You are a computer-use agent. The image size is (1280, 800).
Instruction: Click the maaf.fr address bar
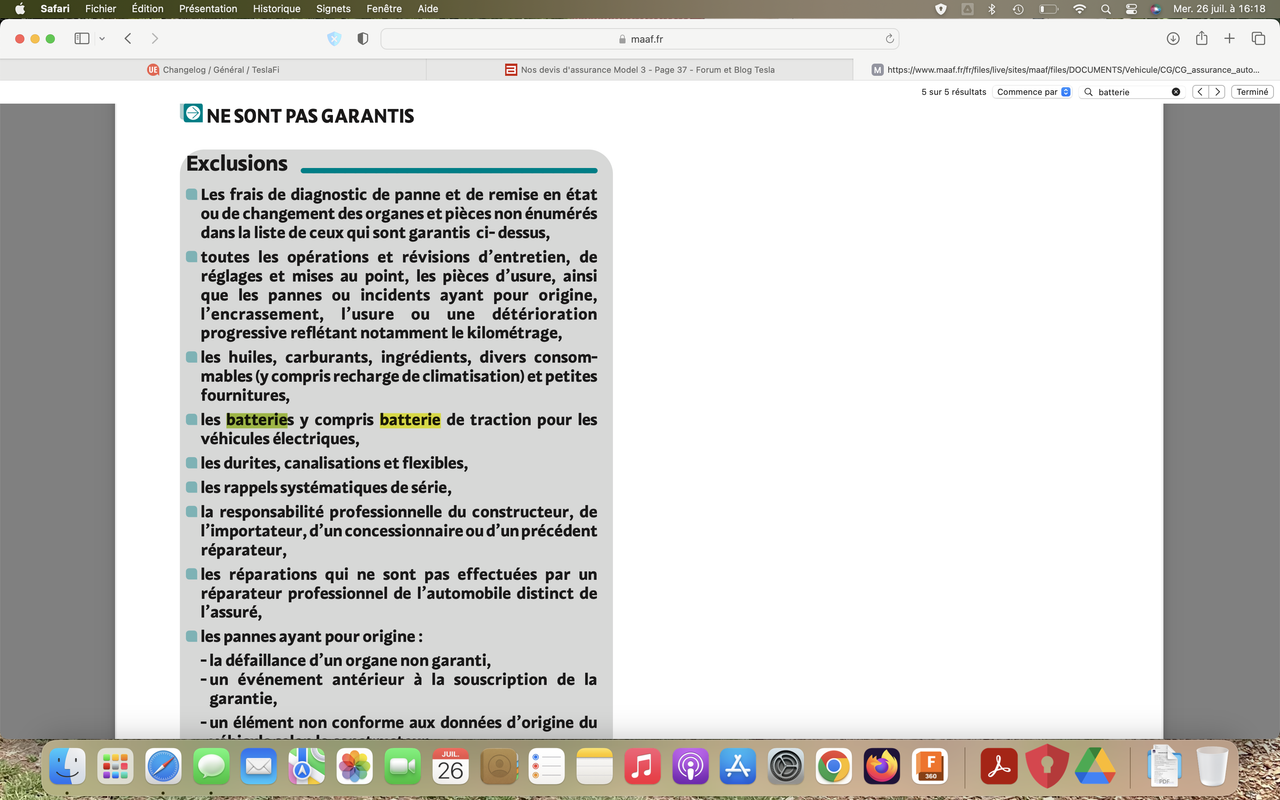point(640,39)
